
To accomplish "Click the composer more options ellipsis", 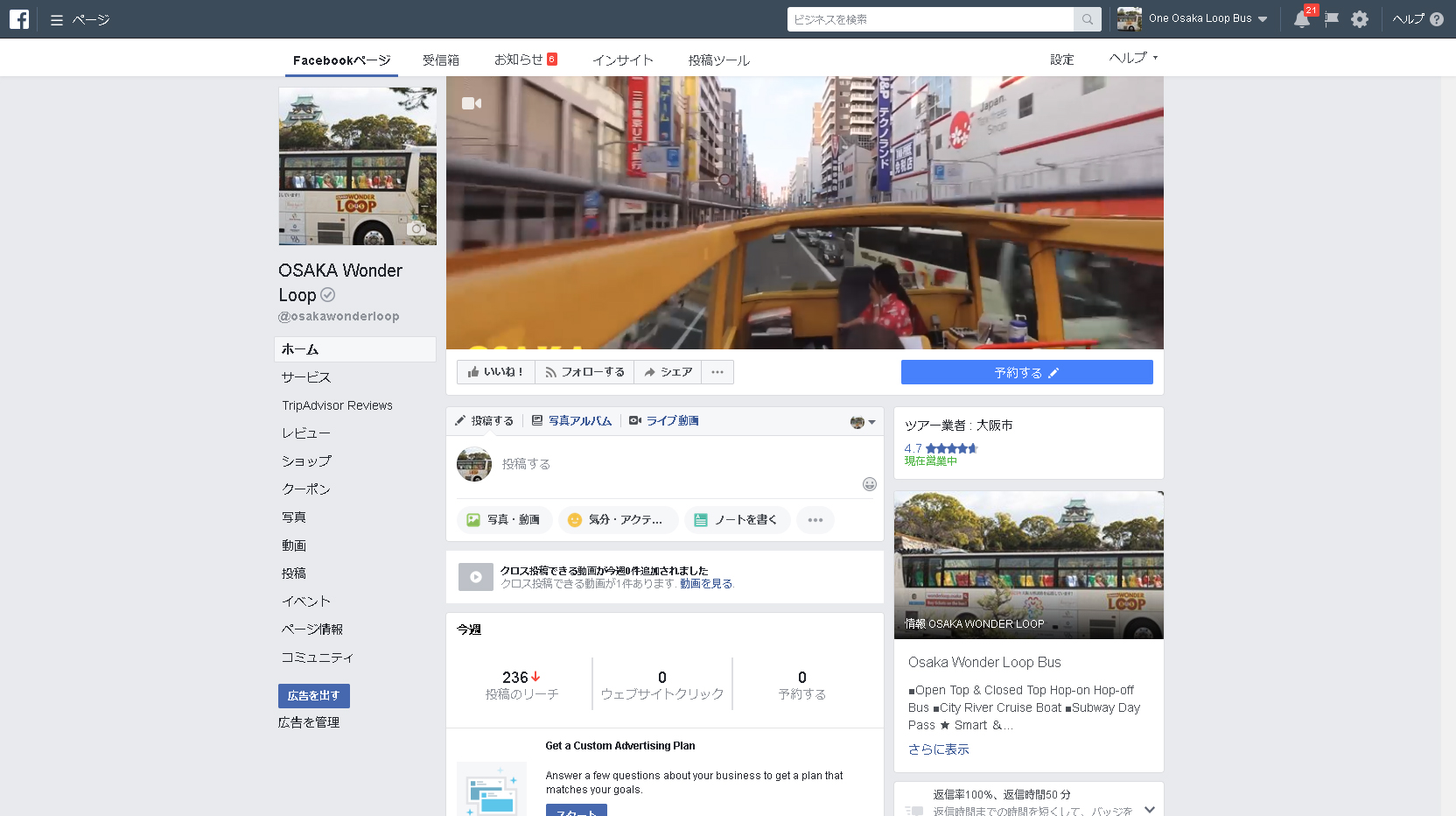I will (x=815, y=520).
